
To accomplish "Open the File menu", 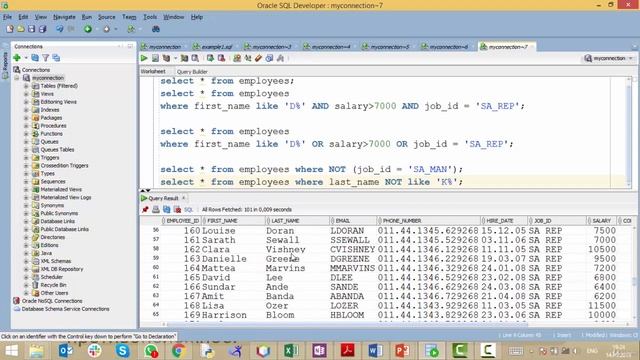I will pos(7,17).
